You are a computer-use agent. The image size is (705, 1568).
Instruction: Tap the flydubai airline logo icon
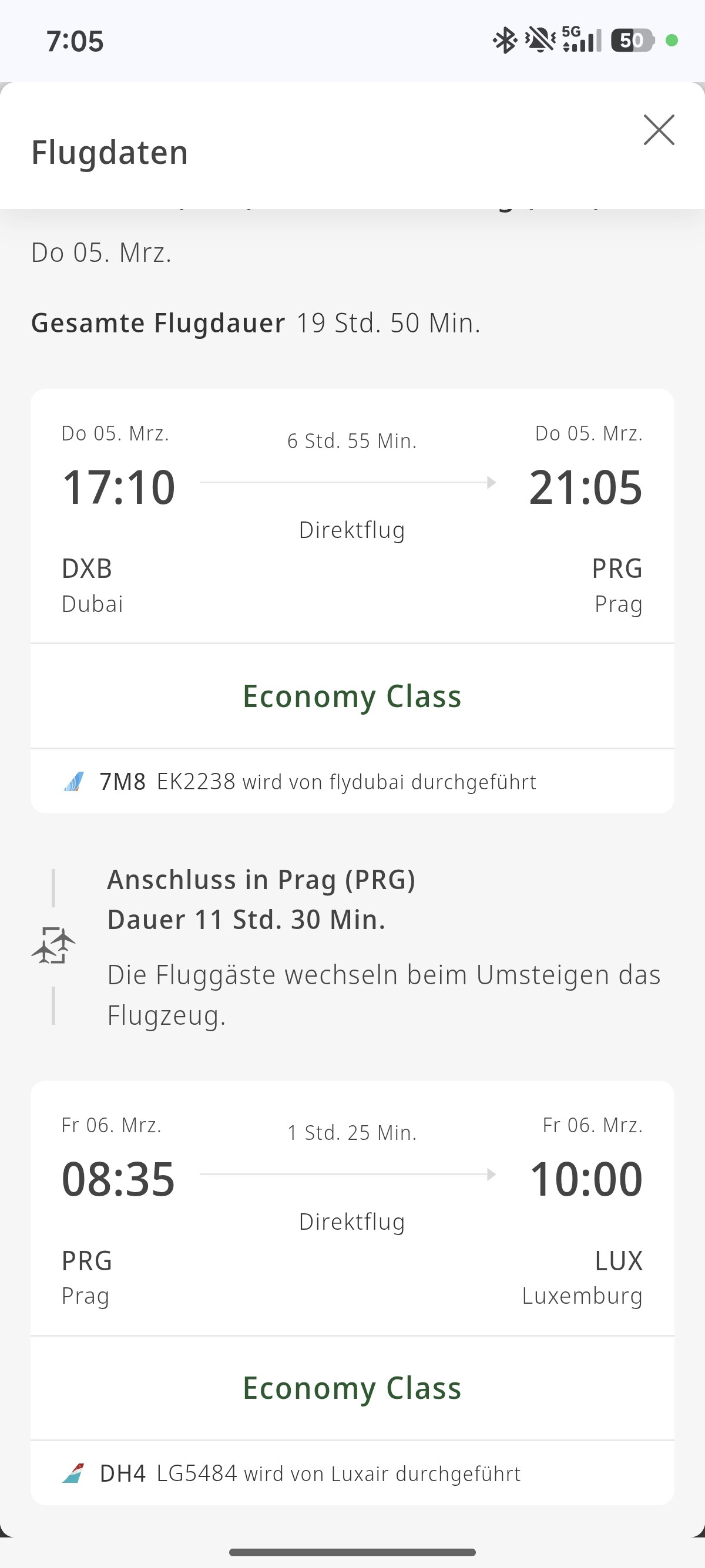coord(73,782)
